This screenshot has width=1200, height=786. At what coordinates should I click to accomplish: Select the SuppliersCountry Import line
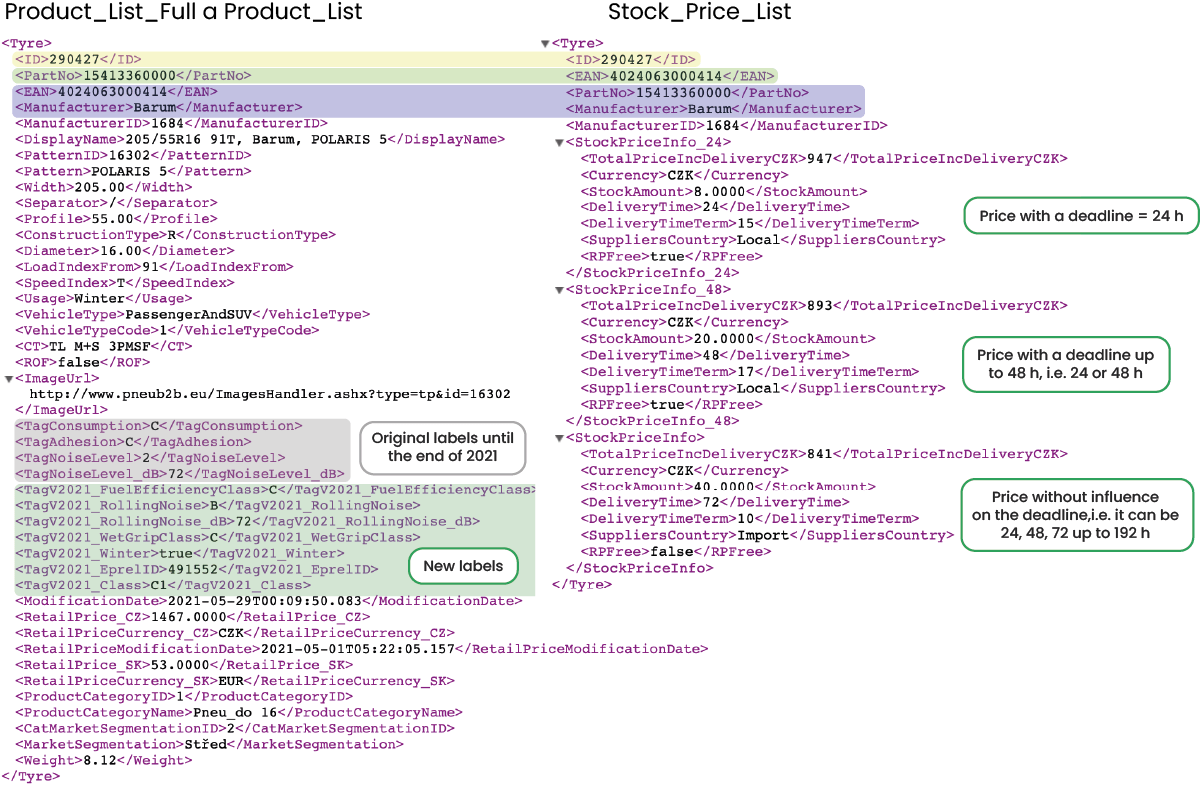click(763, 535)
